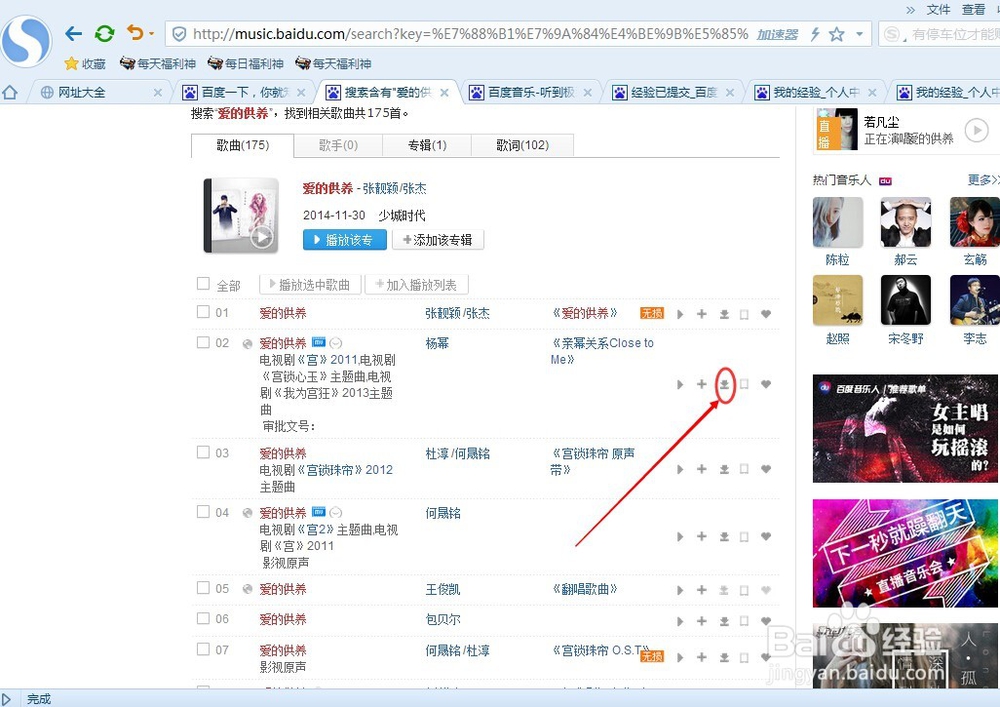This screenshot has width=1000, height=707.
Task: Open bookmark 每日福利神
Action: (246, 64)
